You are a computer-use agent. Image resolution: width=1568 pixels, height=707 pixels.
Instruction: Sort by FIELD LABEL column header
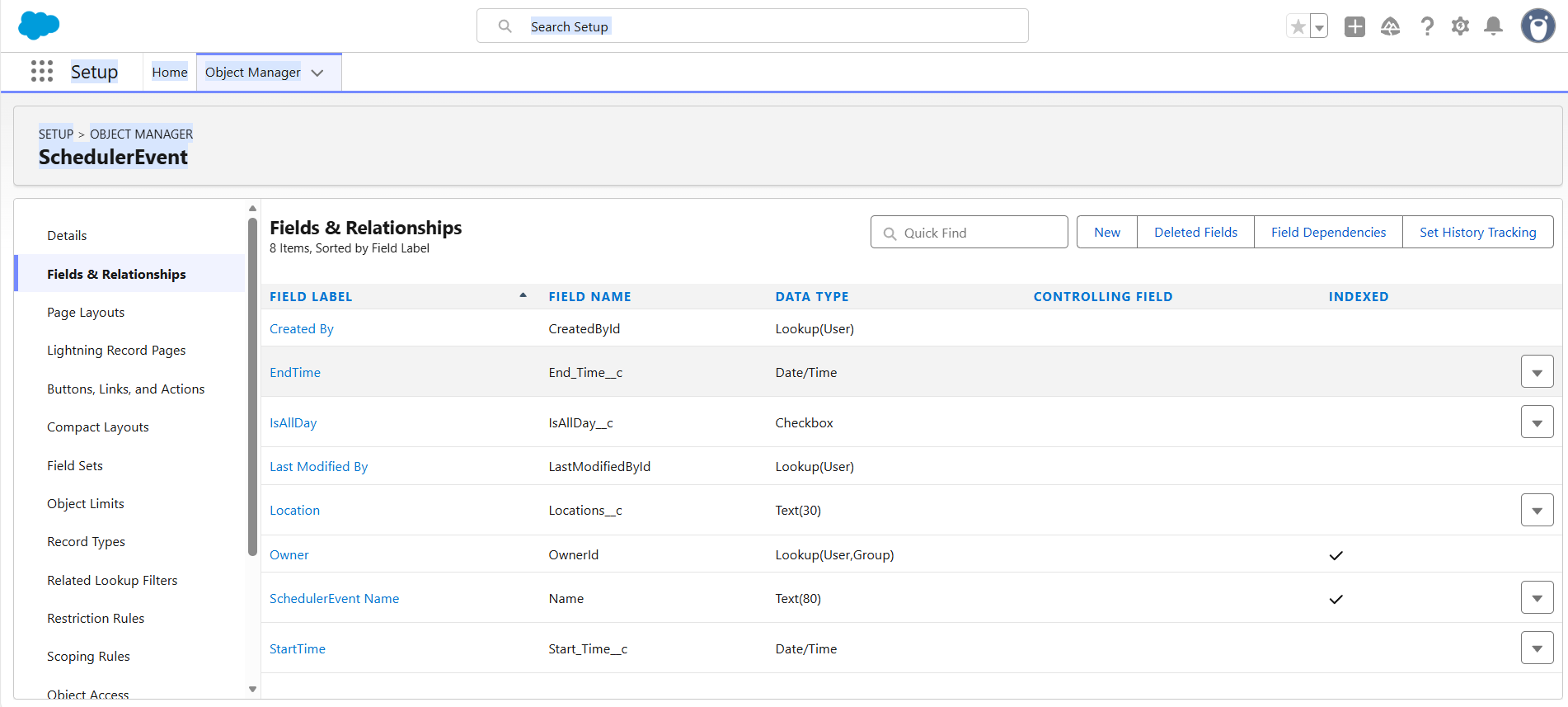click(x=311, y=297)
